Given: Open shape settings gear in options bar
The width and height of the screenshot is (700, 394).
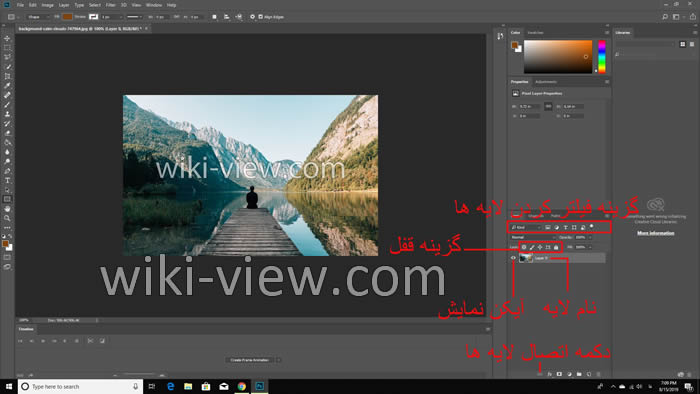Looking at the screenshot, I should 252,17.
